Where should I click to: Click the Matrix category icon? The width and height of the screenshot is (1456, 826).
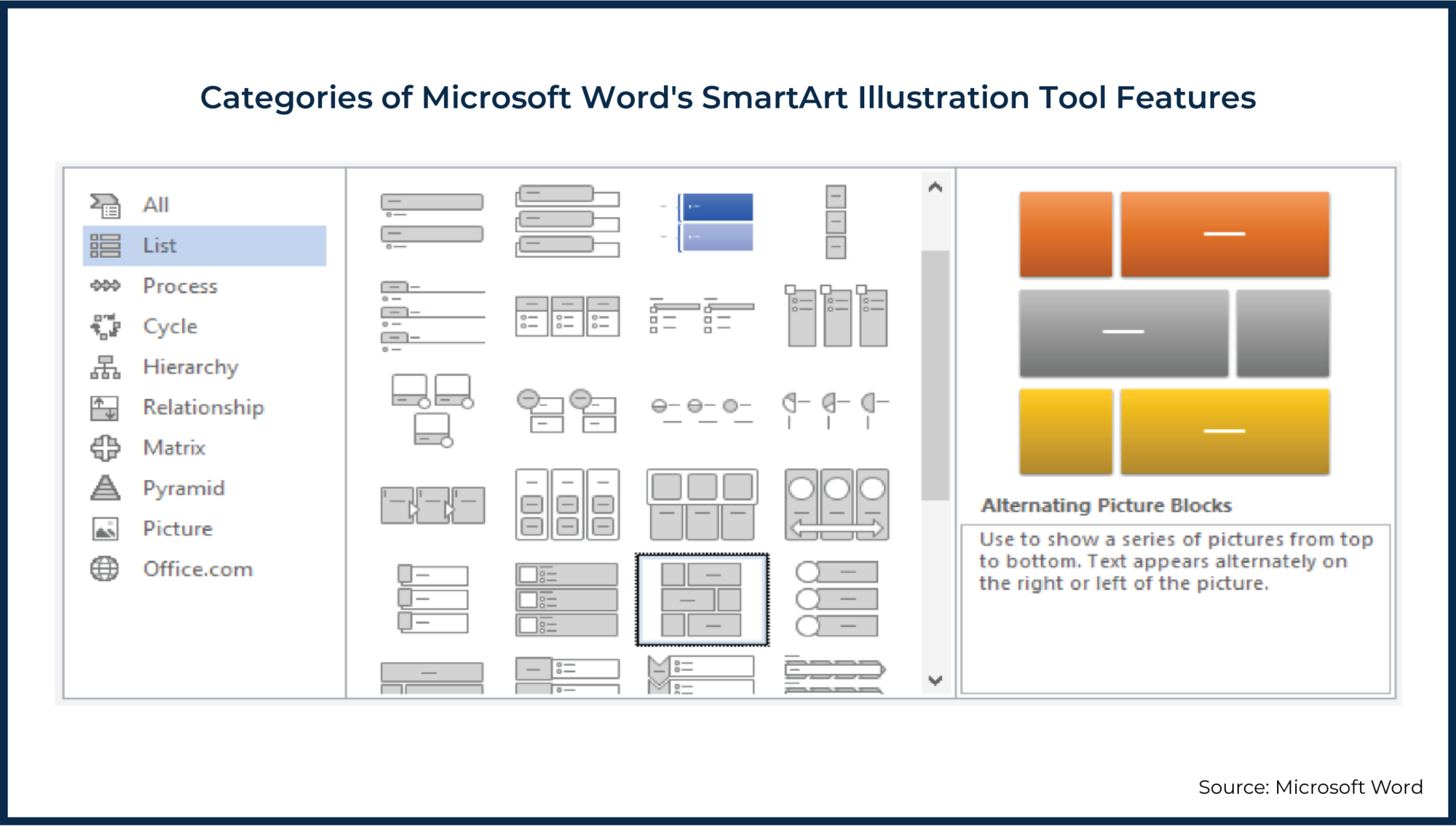104,447
